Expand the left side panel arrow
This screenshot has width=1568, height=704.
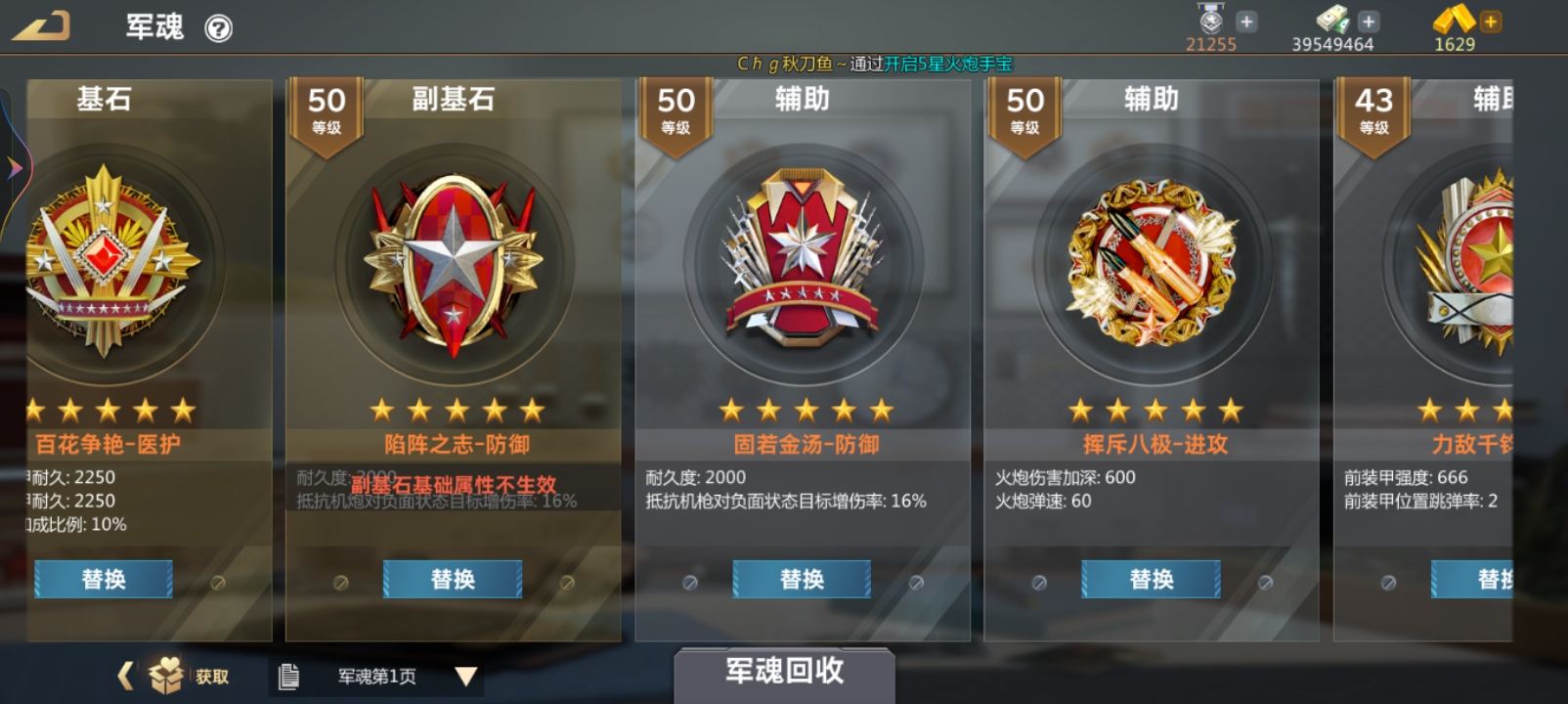point(14,168)
